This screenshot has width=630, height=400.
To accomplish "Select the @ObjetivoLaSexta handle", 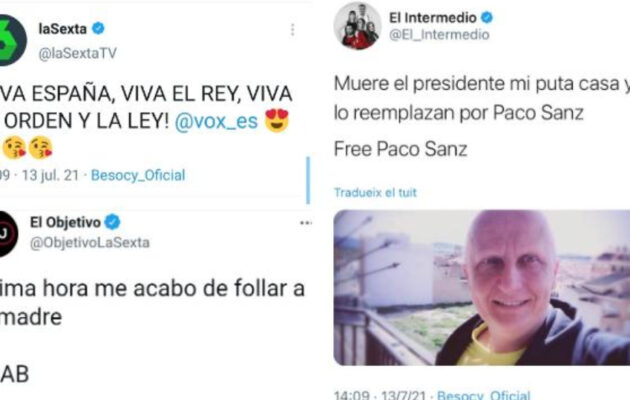I will pos(90,243).
